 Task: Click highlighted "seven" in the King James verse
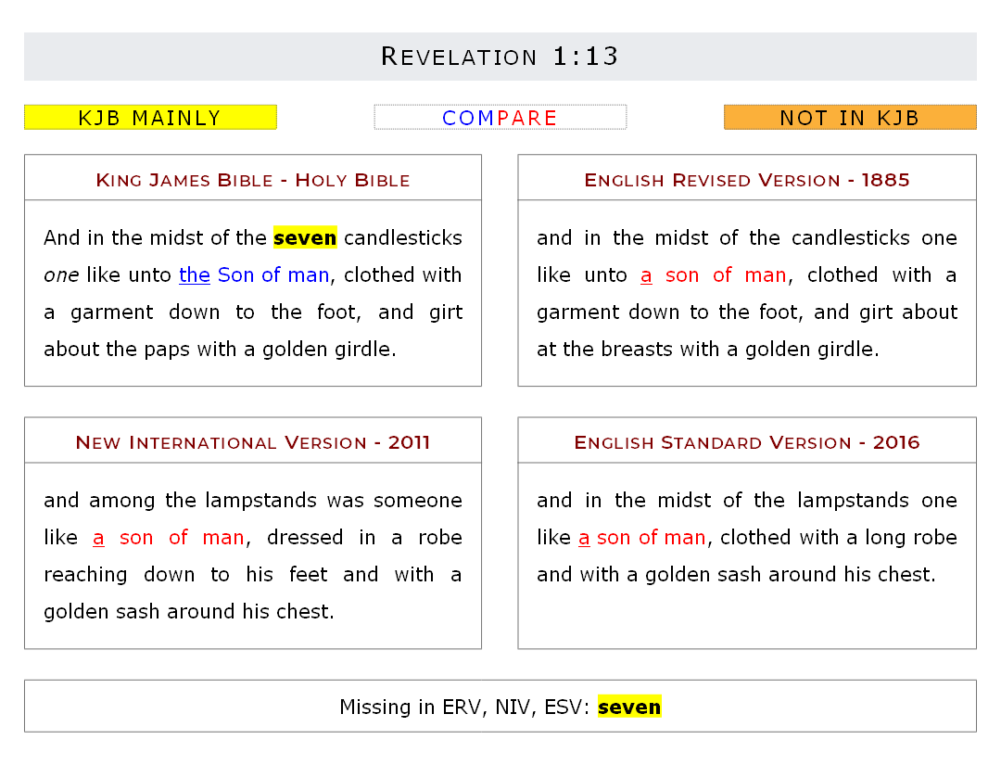point(305,238)
